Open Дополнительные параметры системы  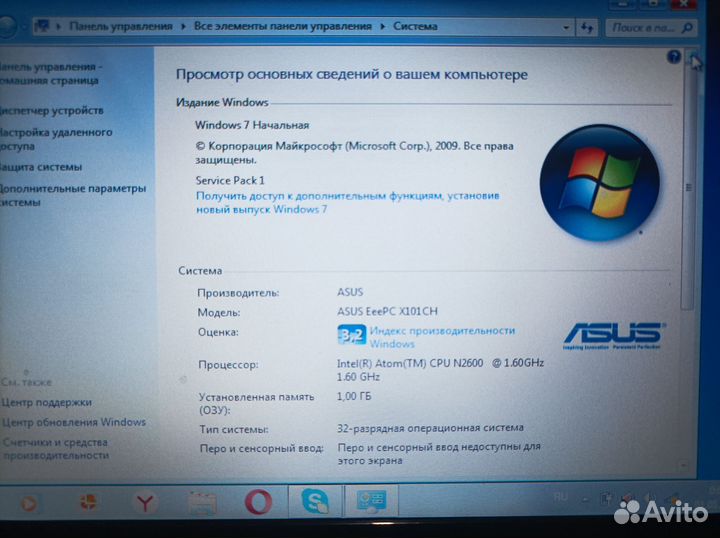[x=73, y=195]
